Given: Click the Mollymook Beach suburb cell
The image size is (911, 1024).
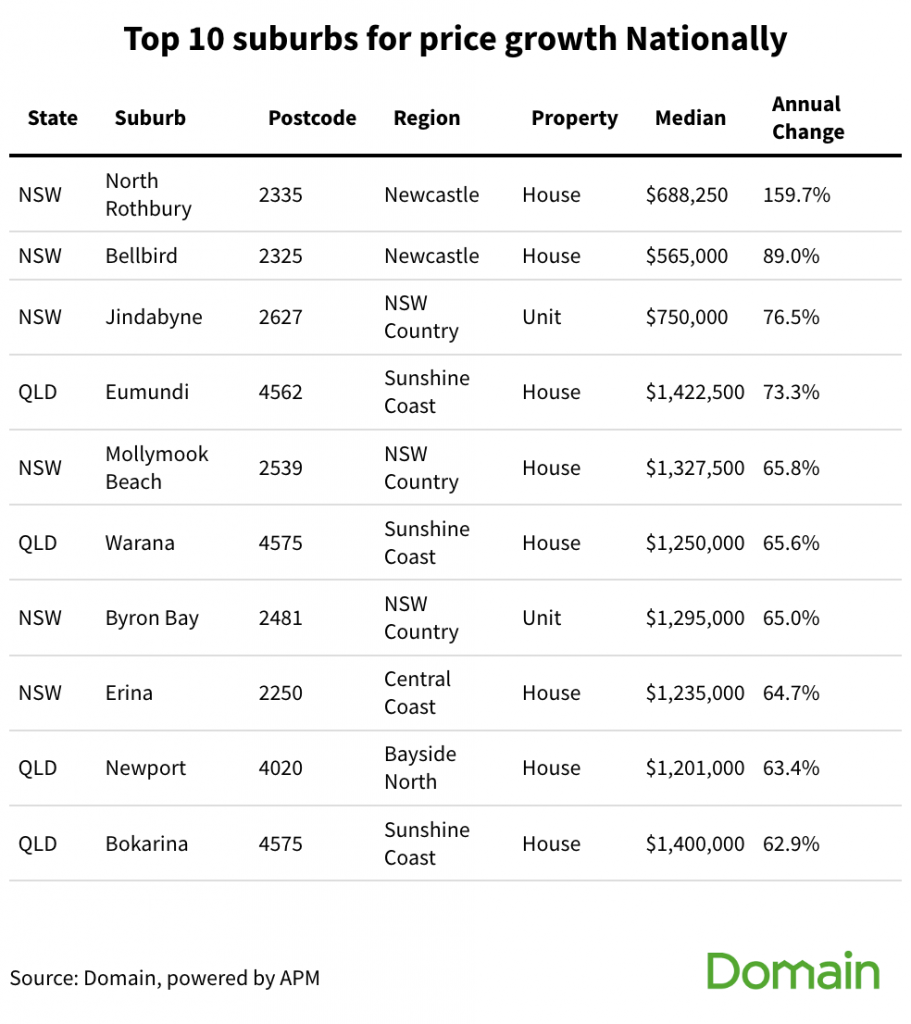Looking at the screenshot, I should 157,468.
